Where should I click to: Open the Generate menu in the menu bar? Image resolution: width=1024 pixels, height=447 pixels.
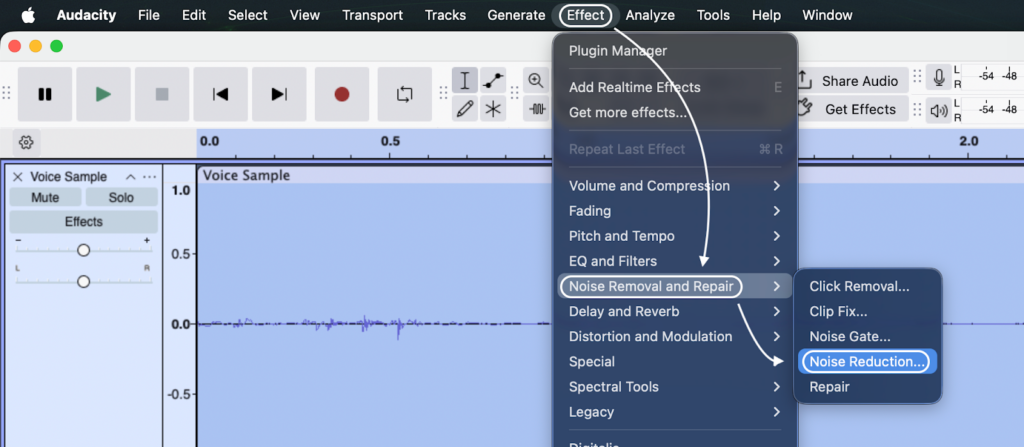coord(516,15)
